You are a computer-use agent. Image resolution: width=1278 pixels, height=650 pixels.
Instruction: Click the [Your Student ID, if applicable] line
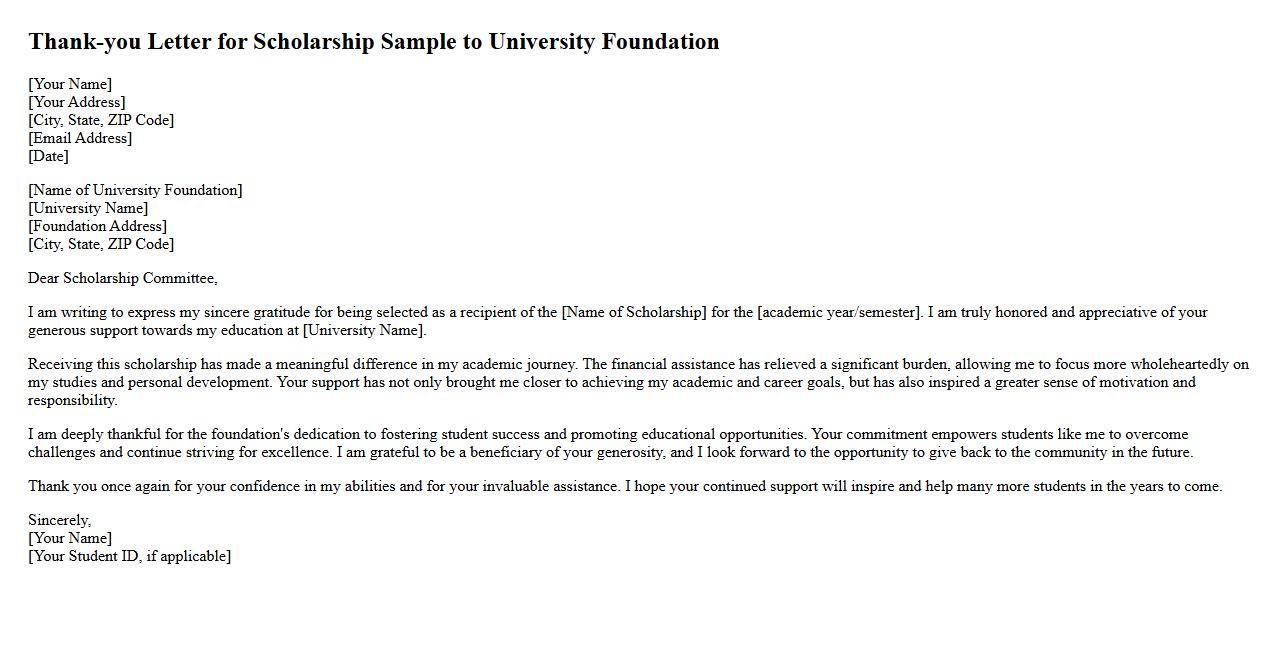[x=129, y=556]
